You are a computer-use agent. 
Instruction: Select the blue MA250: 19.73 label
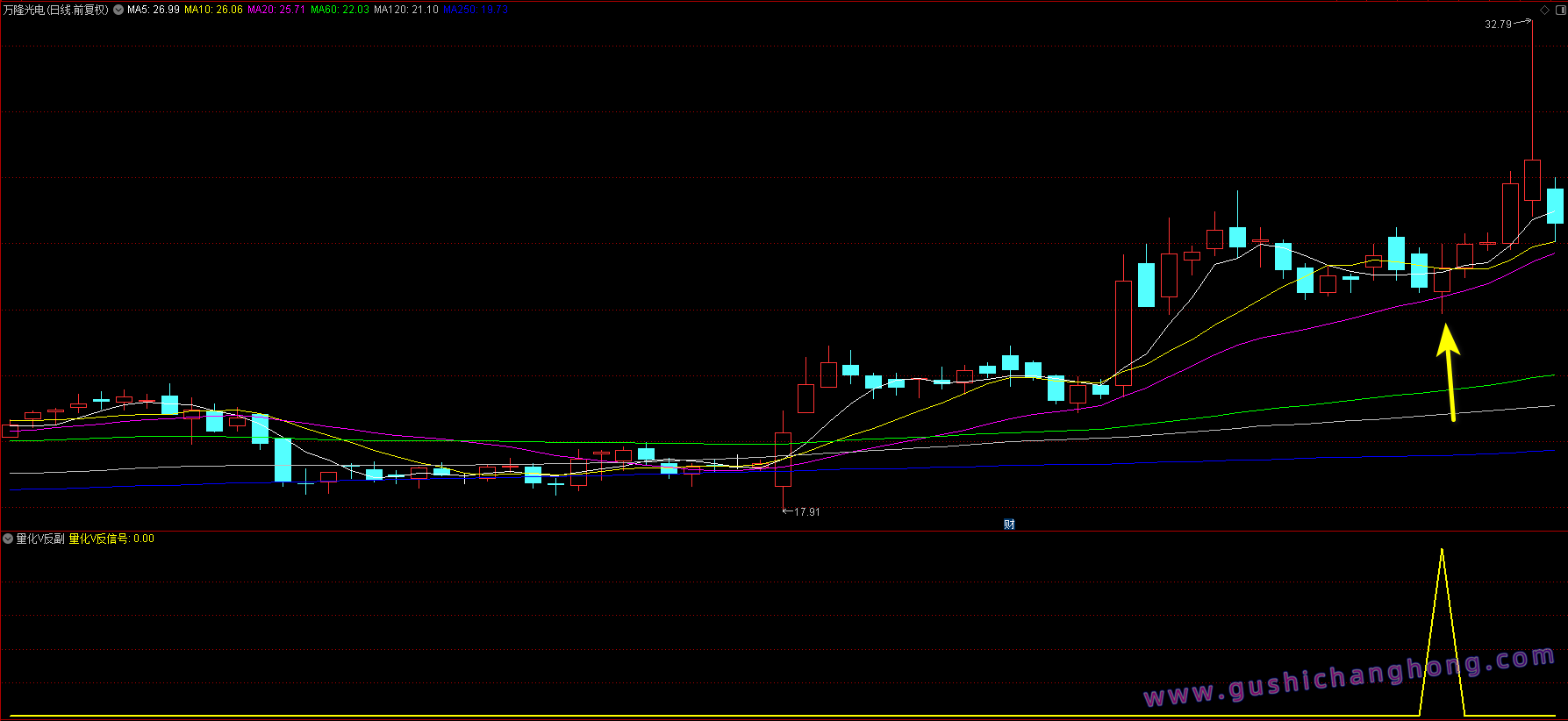pyautogui.click(x=476, y=10)
